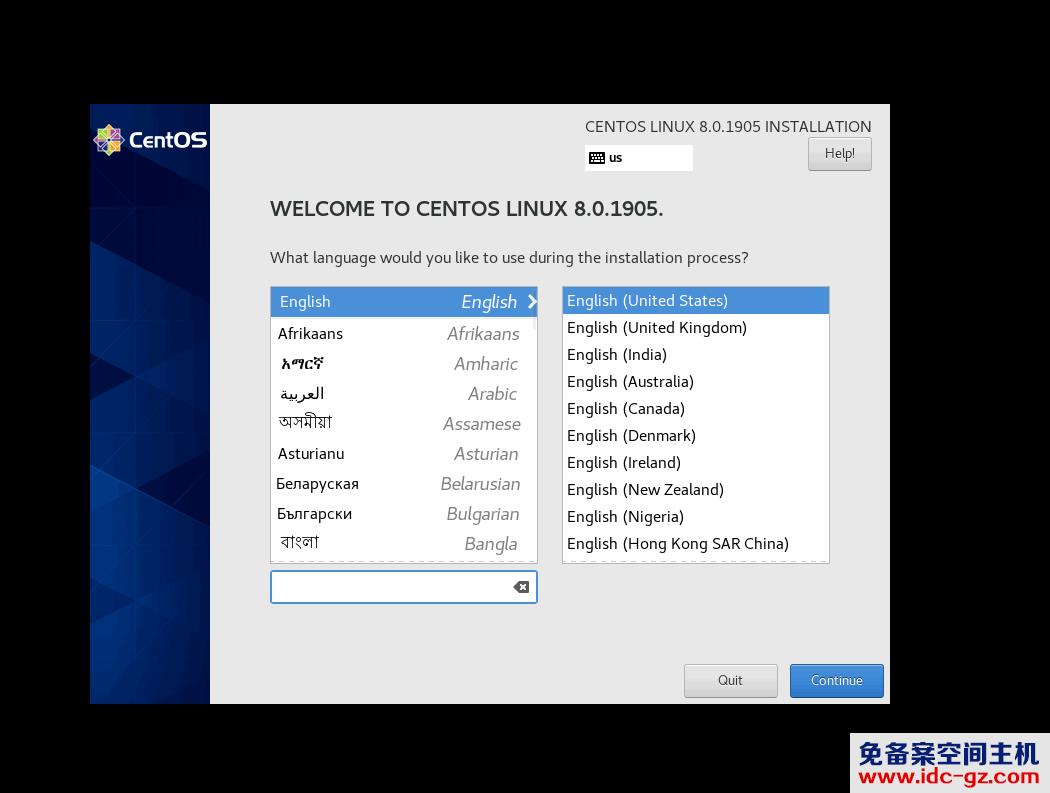The image size is (1050, 793).
Task: Select the Arabic language row
Action: 404,394
